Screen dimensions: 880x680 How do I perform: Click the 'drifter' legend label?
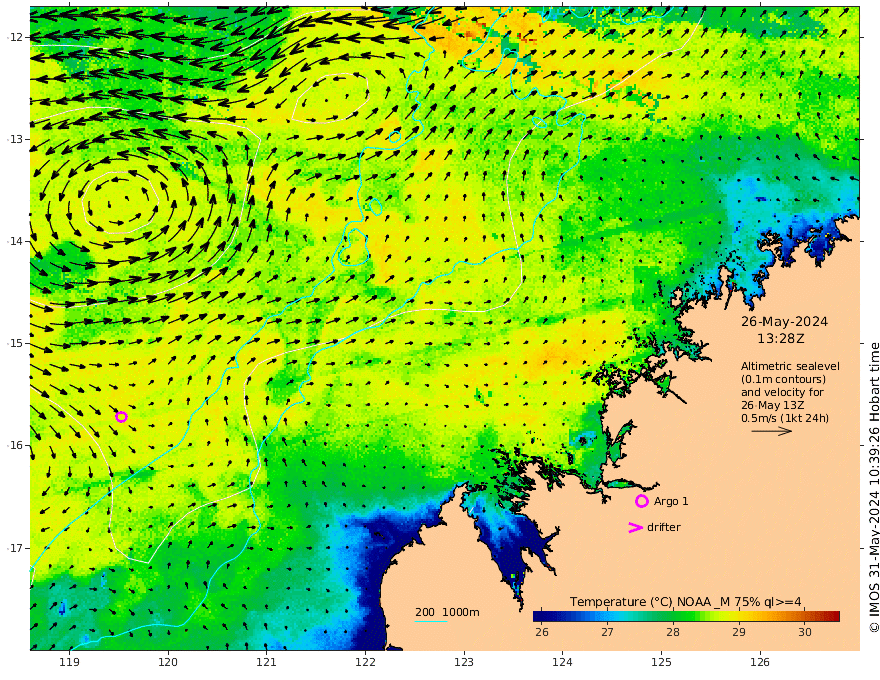pyautogui.click(x=664, y=527)
